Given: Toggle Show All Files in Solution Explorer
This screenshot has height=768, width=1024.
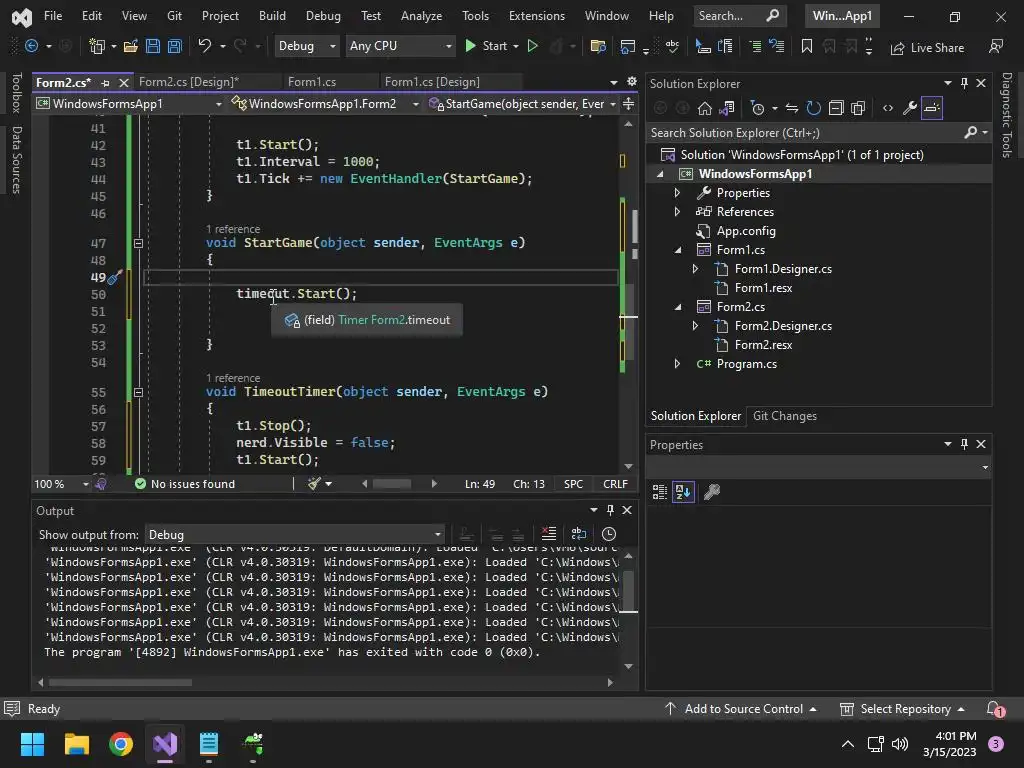Looking at the screenshot, I should click(x=858, y=108).
